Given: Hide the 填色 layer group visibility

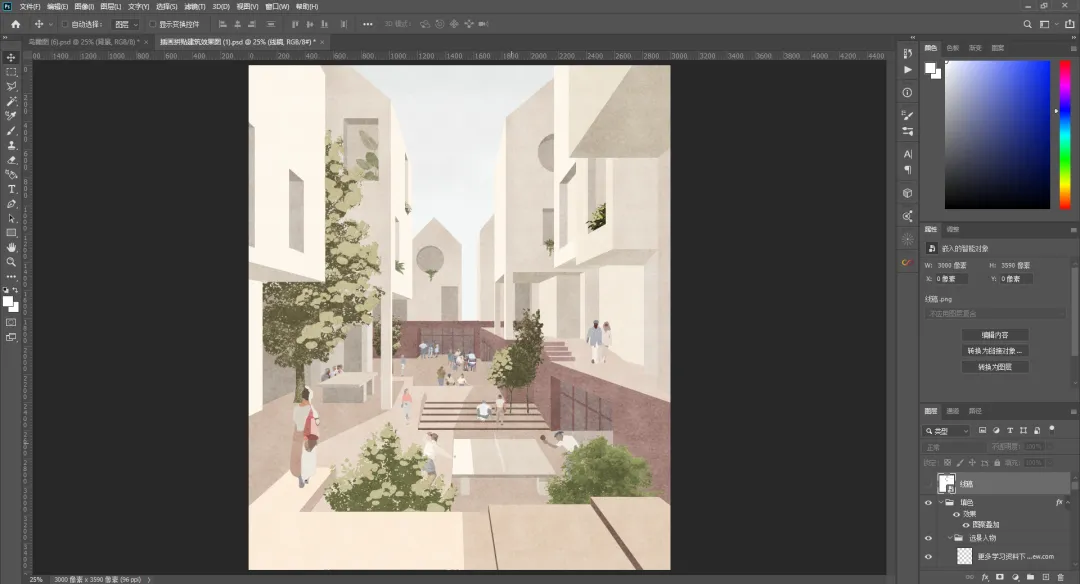Looking at the screenshot, I should coord(929,502).
